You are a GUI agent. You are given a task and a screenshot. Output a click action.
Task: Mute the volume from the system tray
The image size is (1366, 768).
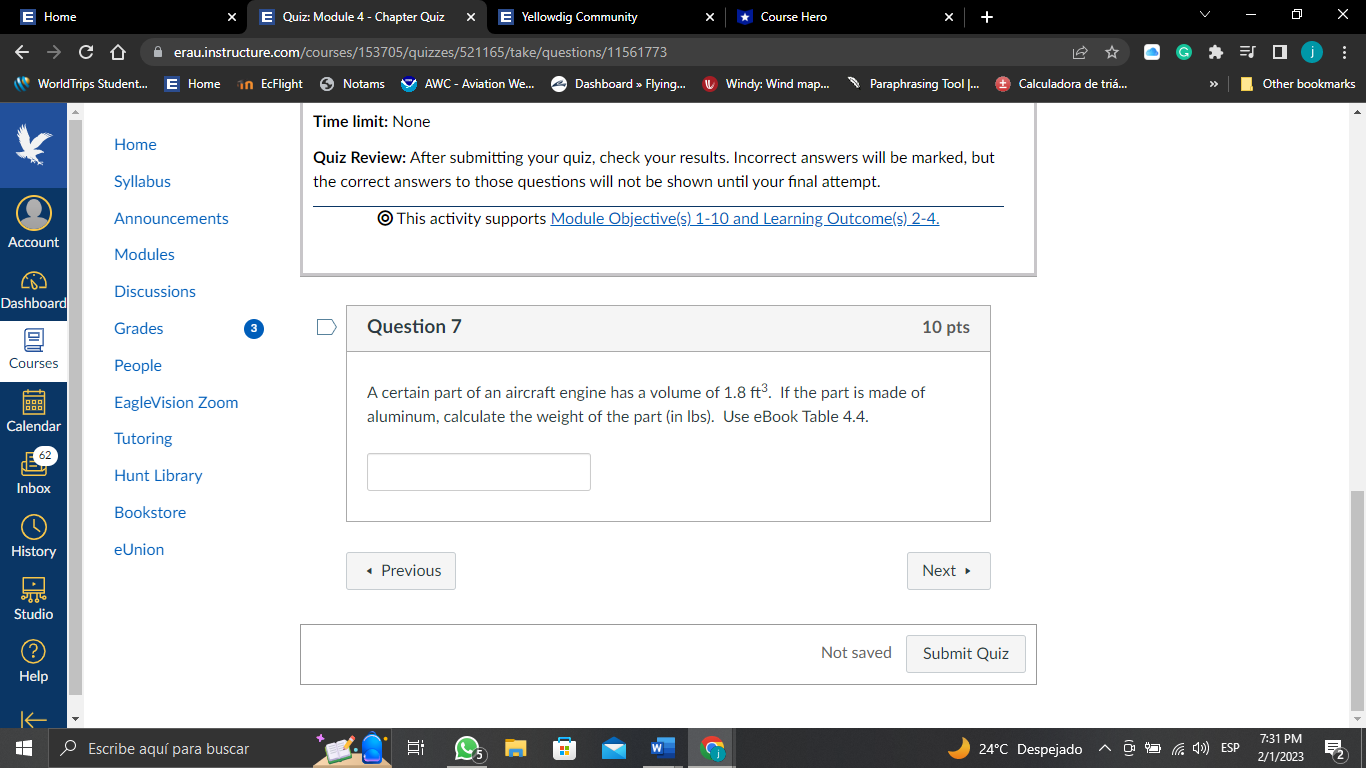pyautogui.click(x=1200, y=748)
